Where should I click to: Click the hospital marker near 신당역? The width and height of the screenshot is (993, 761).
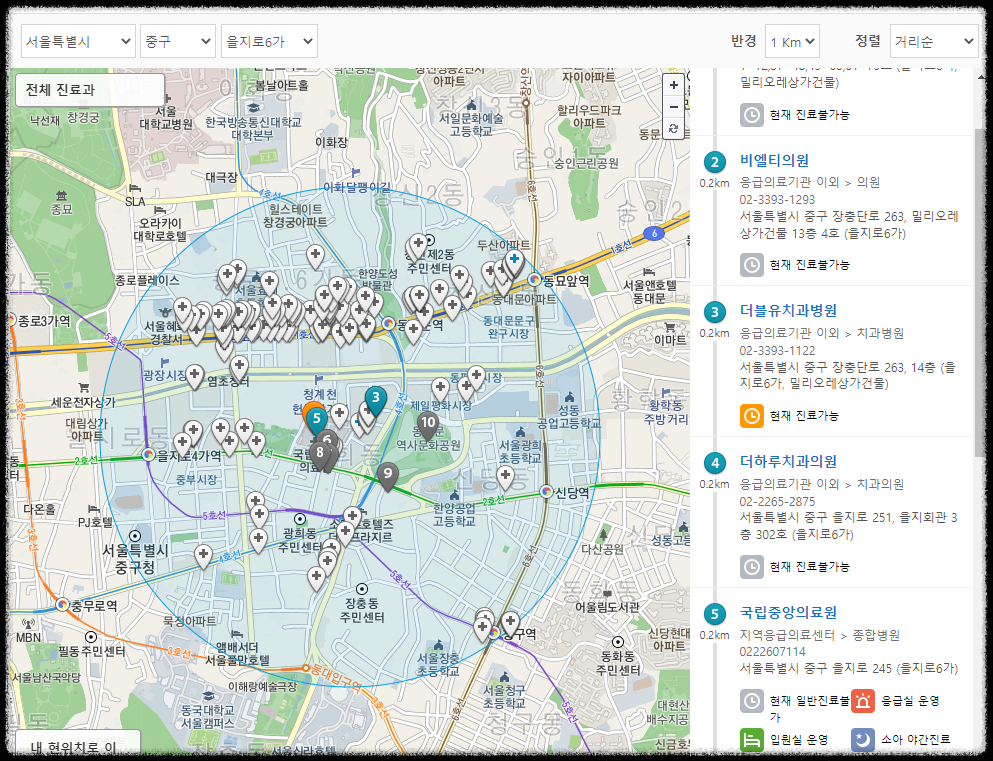click(505, 477)
